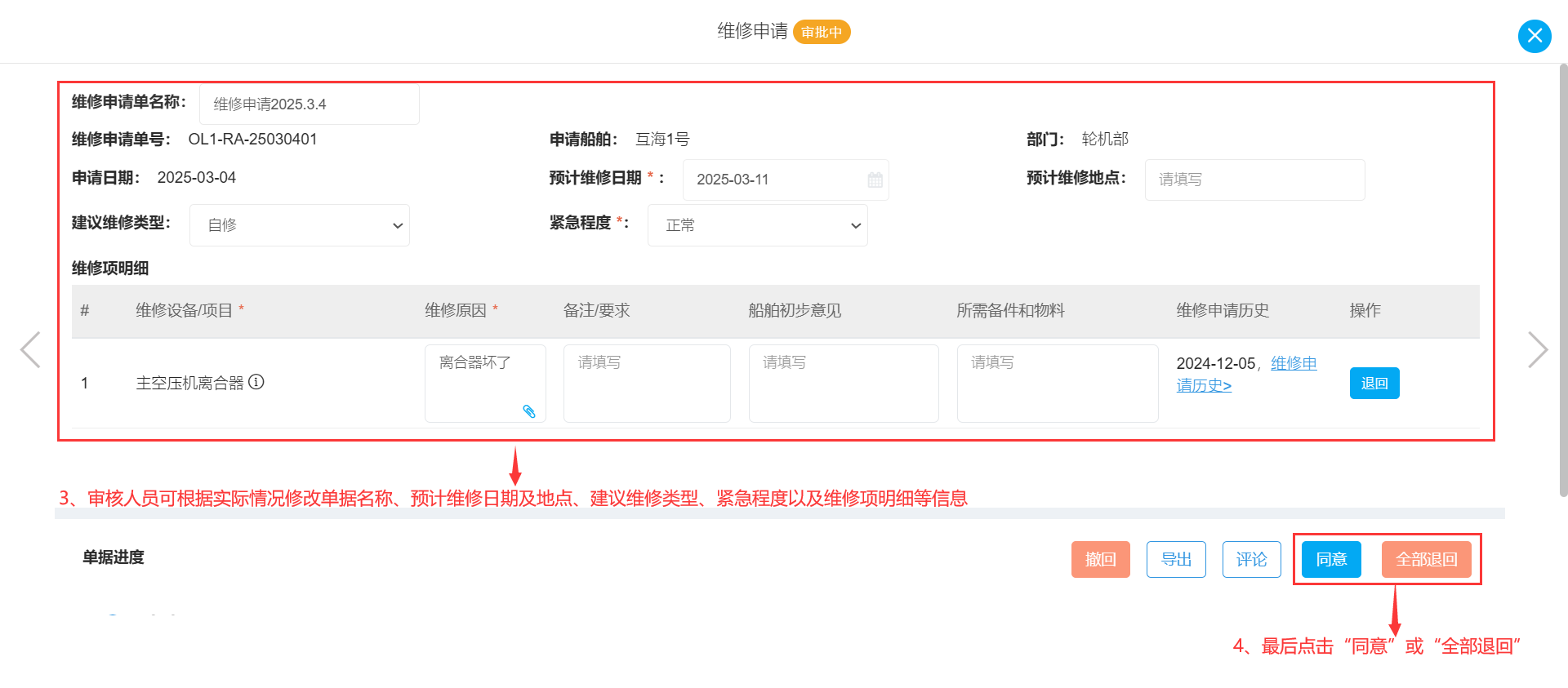Close the 维修申请 dialog with the X icon

pyautogui.click(x=1535, y=36)
